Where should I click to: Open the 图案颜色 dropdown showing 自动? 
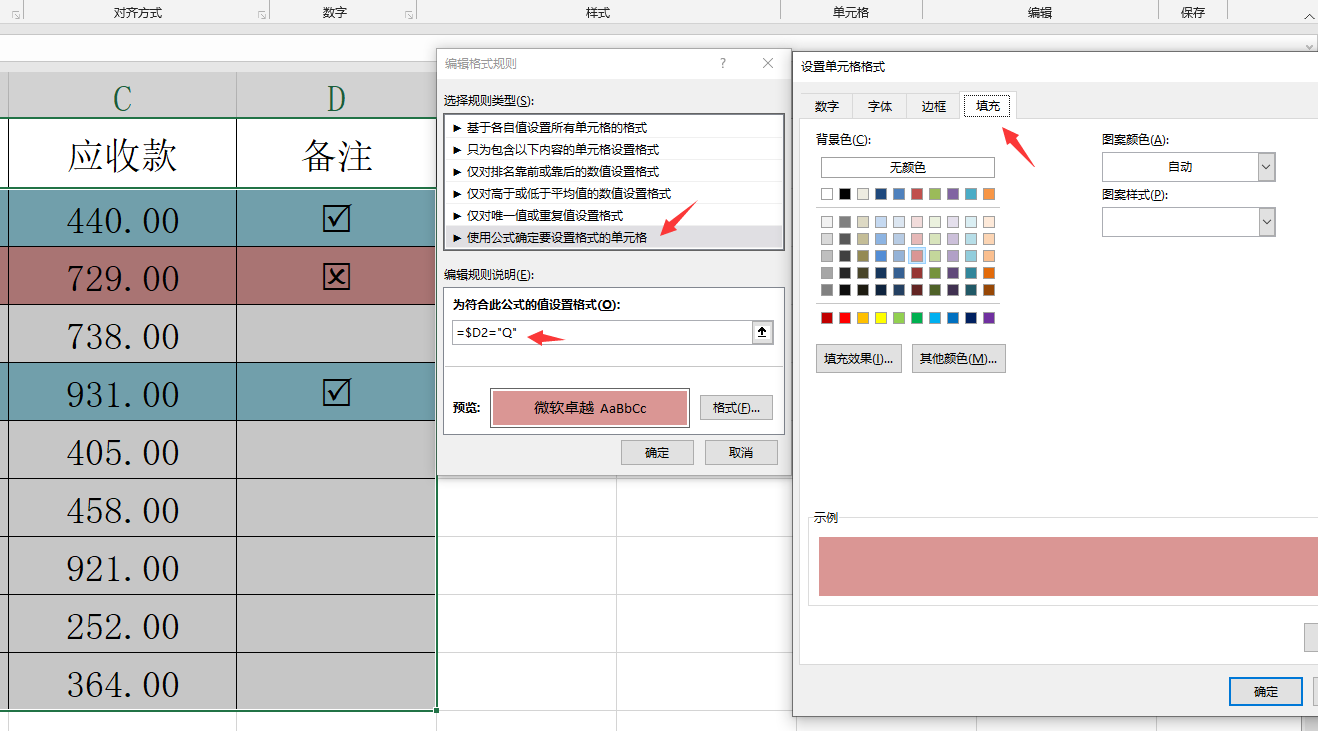click(1188, 167)
